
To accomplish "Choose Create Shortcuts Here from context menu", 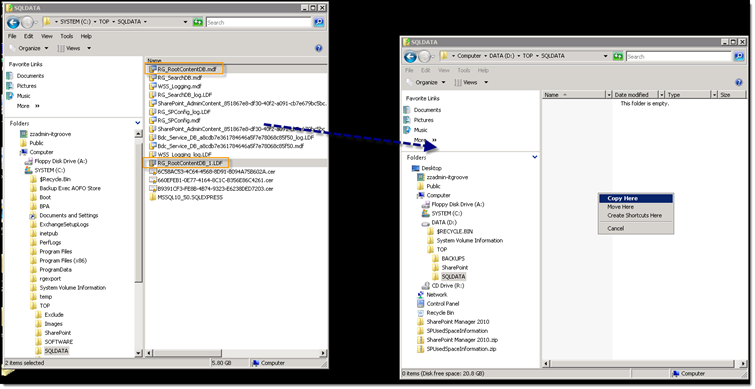I will pyautogui.click(x=636, y=216).
